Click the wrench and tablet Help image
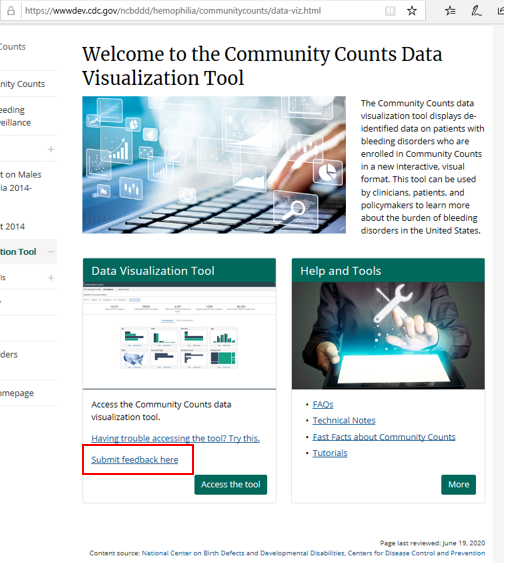Image resolution: width=507 pixels, height=563 pixels. (388, 335)
